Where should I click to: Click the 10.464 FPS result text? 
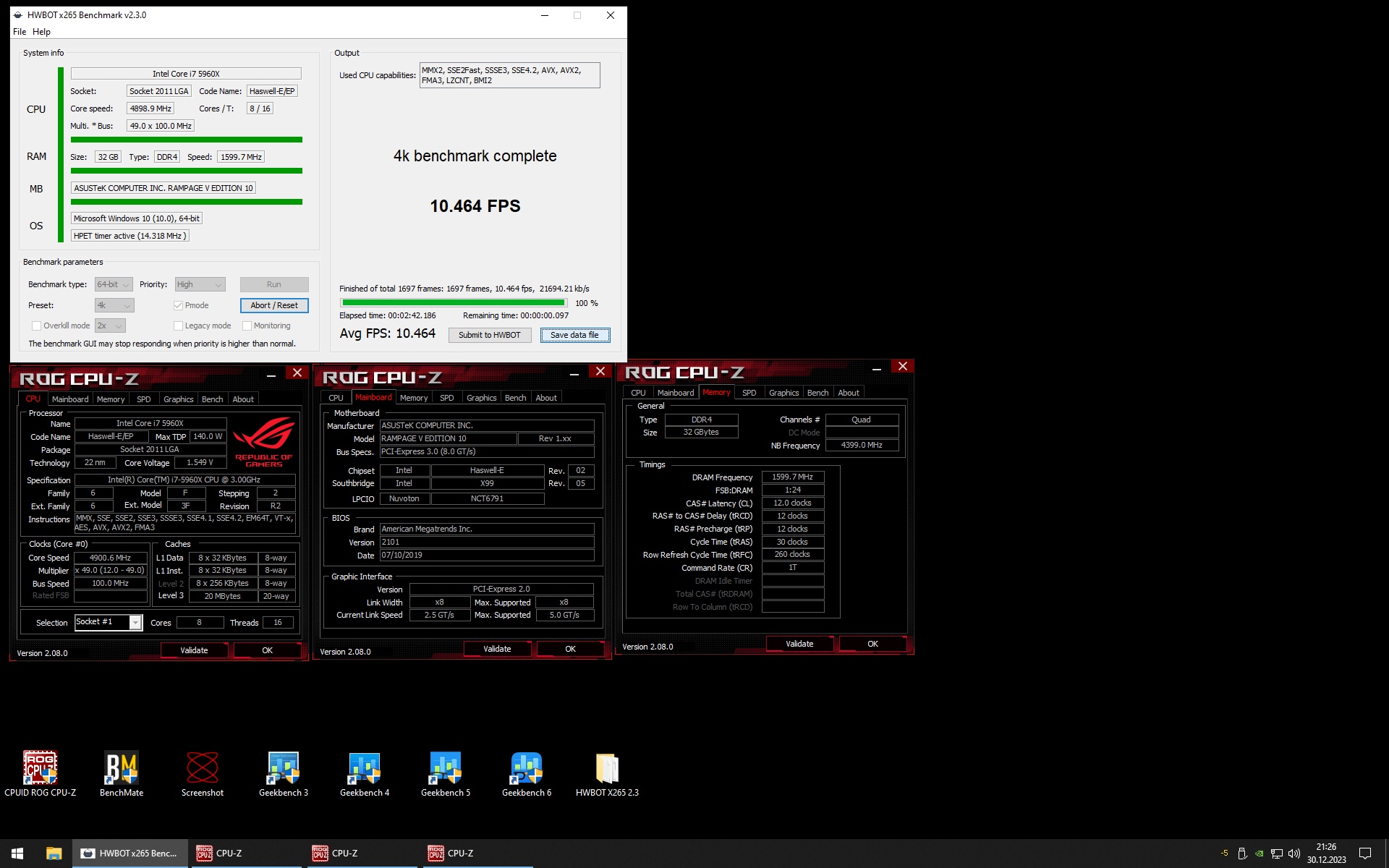(x=475, y=206)
